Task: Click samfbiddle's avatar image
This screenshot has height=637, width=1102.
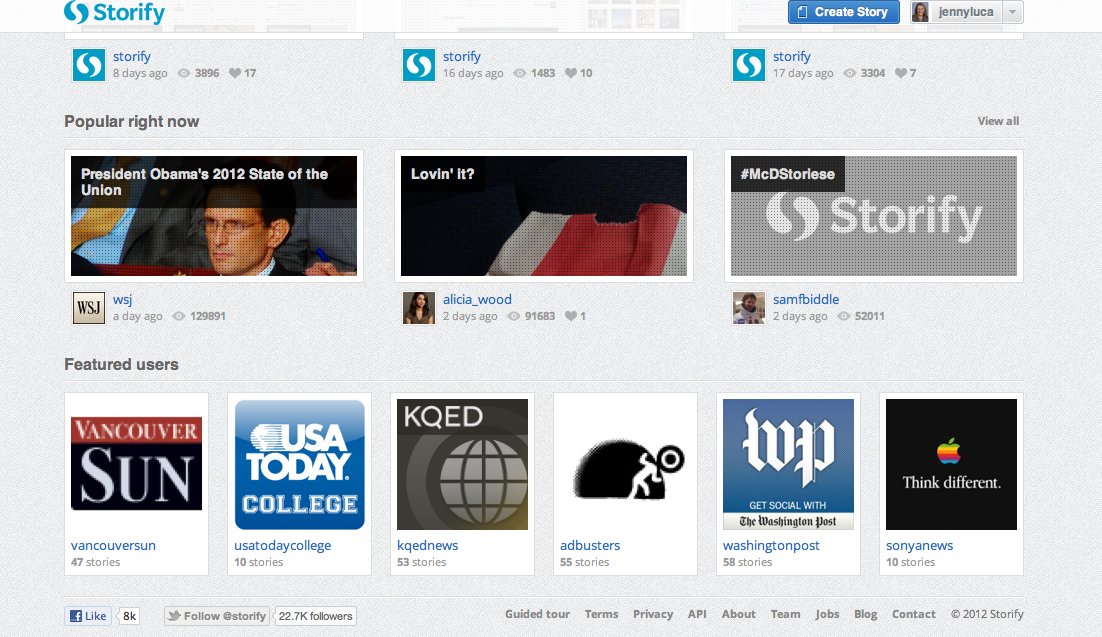Action: [748, 308]
